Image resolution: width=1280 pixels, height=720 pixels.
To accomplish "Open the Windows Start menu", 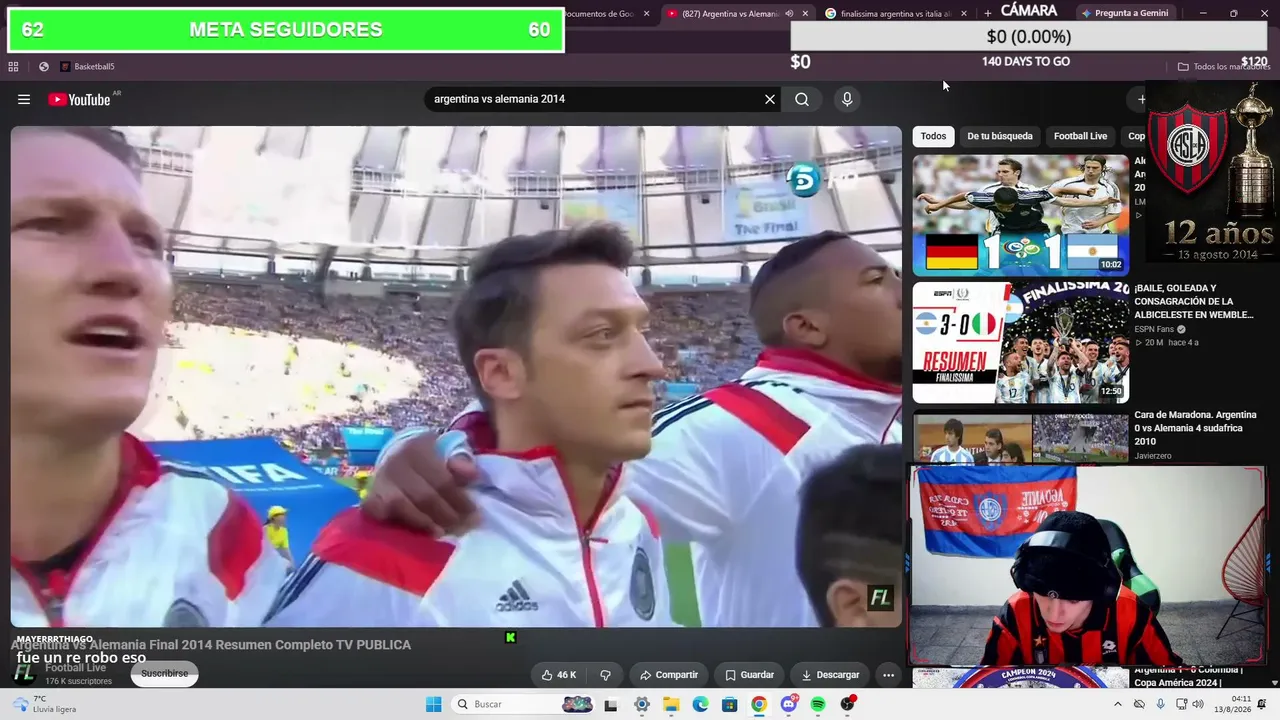I will coord(433,704).
